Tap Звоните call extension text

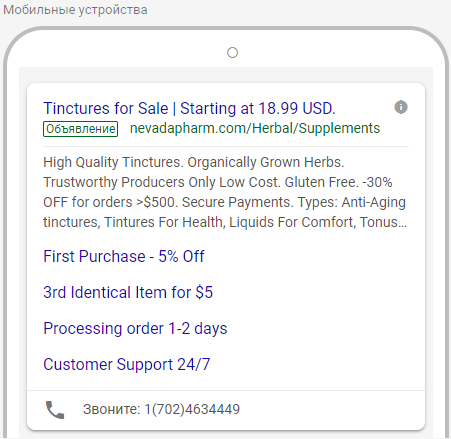click(x=112, y=409)
